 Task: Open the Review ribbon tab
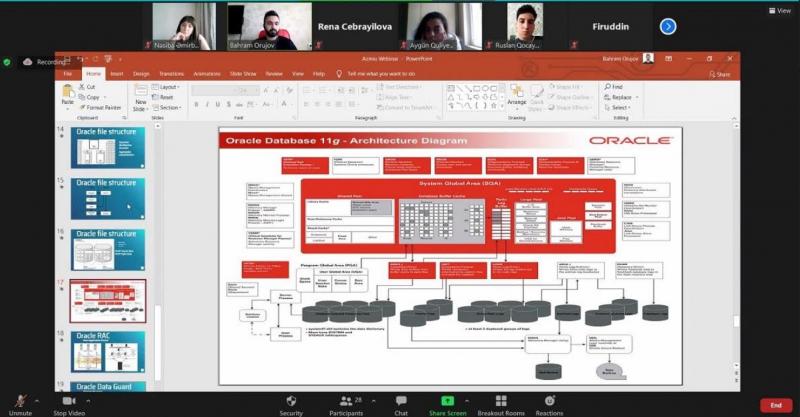[x=274, y=74]
